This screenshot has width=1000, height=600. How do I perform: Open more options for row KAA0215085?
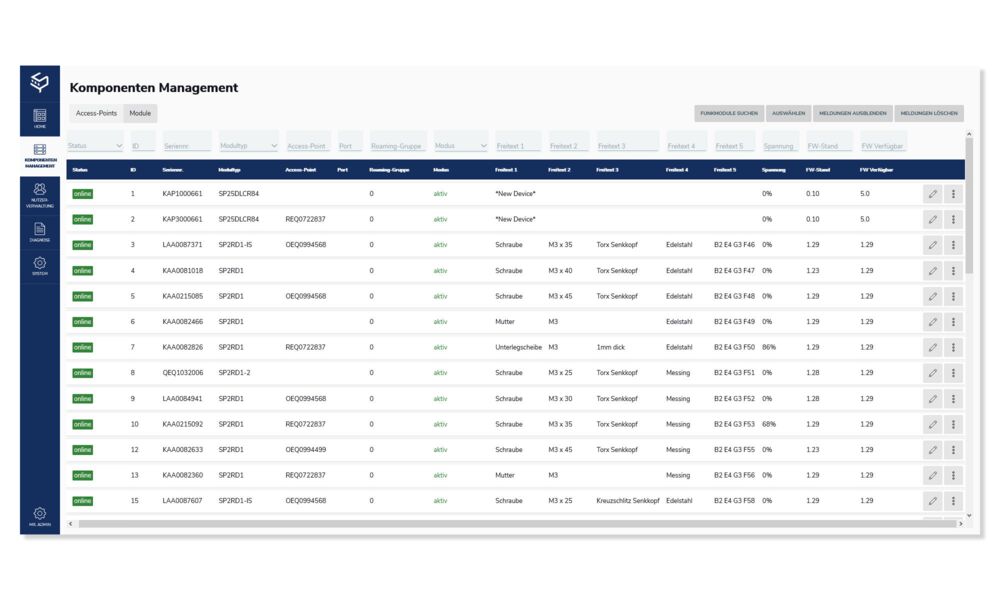pos(953,296)
